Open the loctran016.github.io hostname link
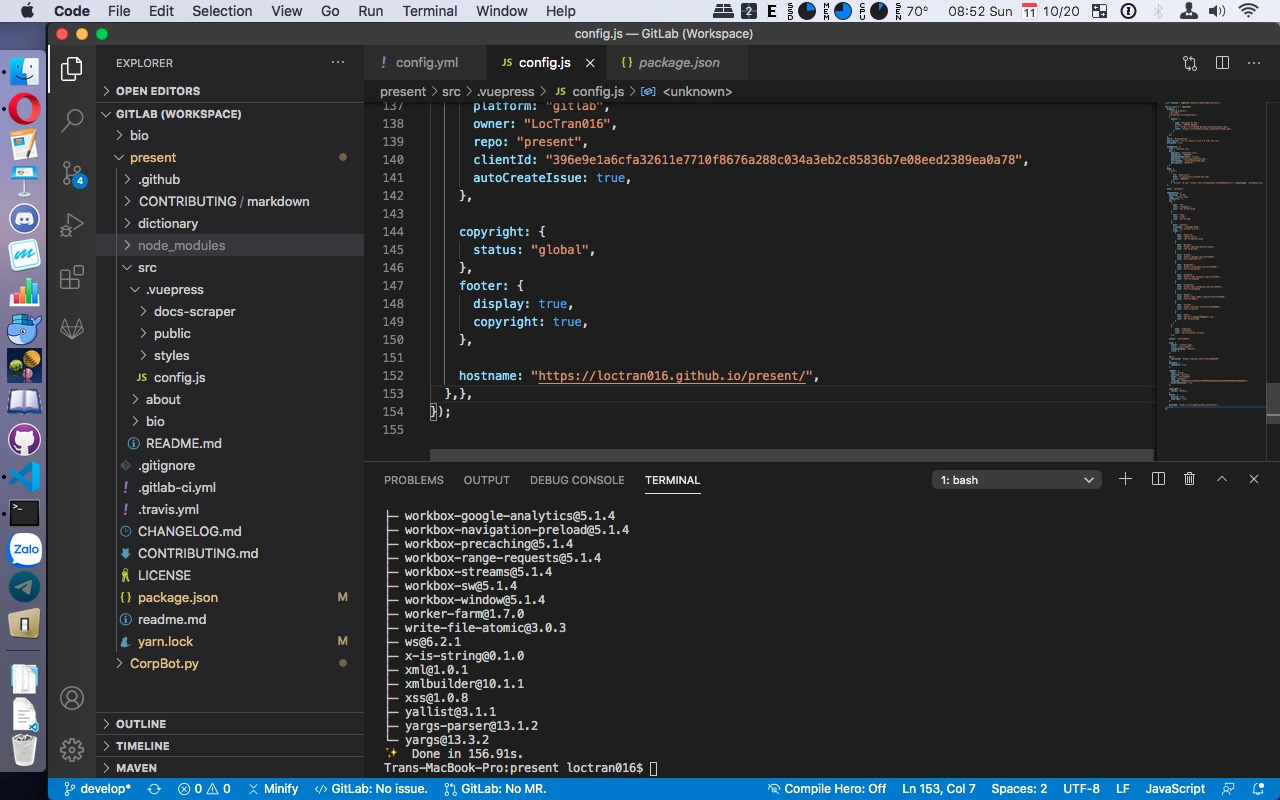1280x800 pixels. pyautogui.click(x=674, y=376)
